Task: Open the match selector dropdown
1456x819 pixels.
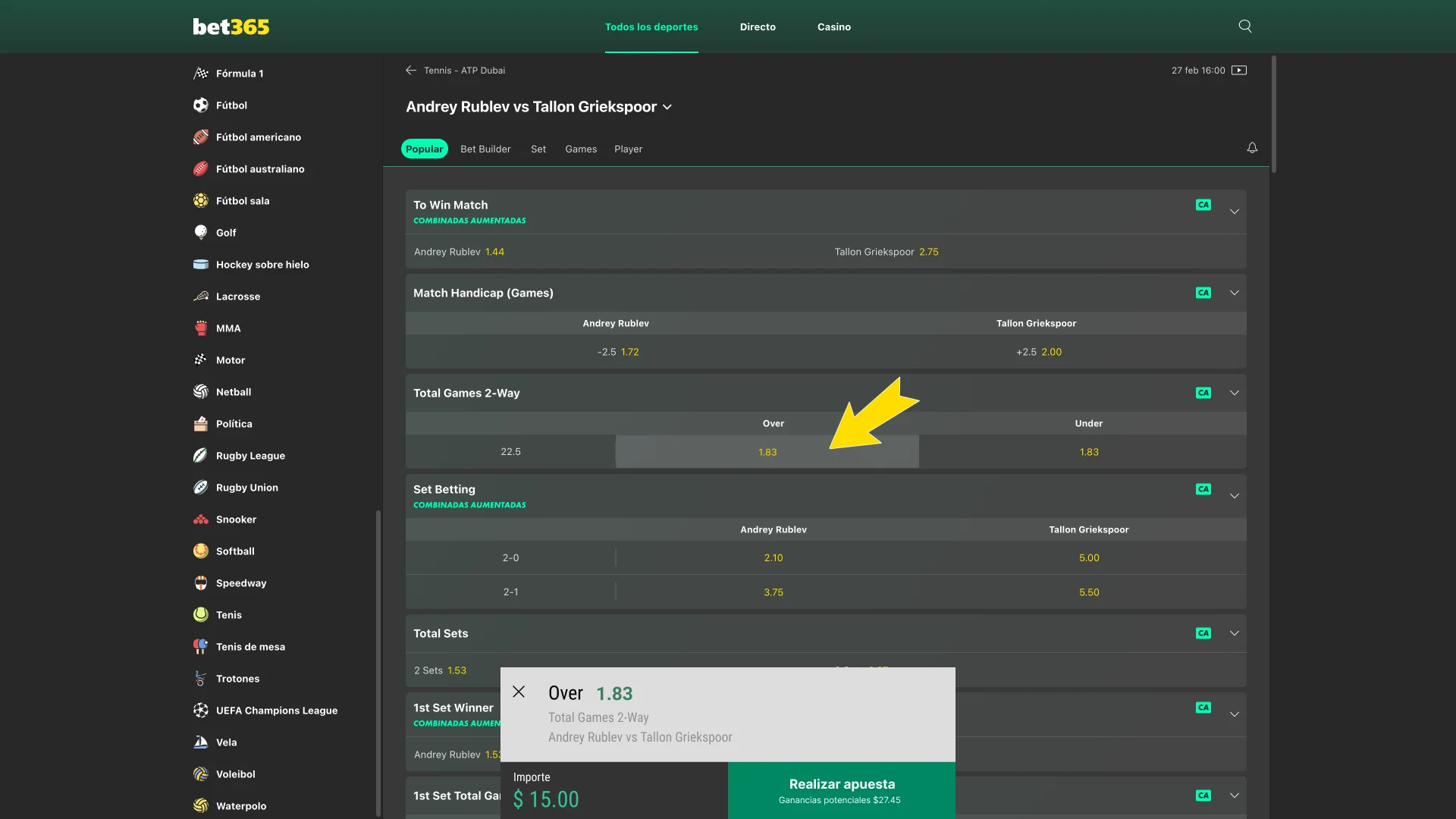Action: click(667, 107)
